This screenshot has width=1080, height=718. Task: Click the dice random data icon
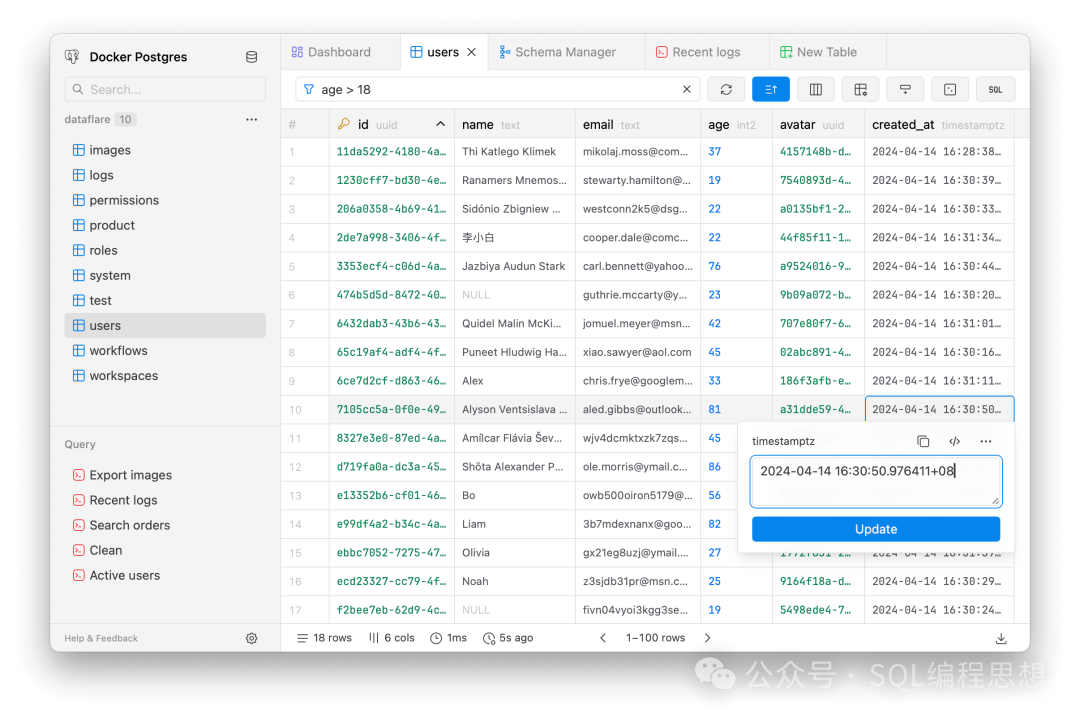coord(950,89)
